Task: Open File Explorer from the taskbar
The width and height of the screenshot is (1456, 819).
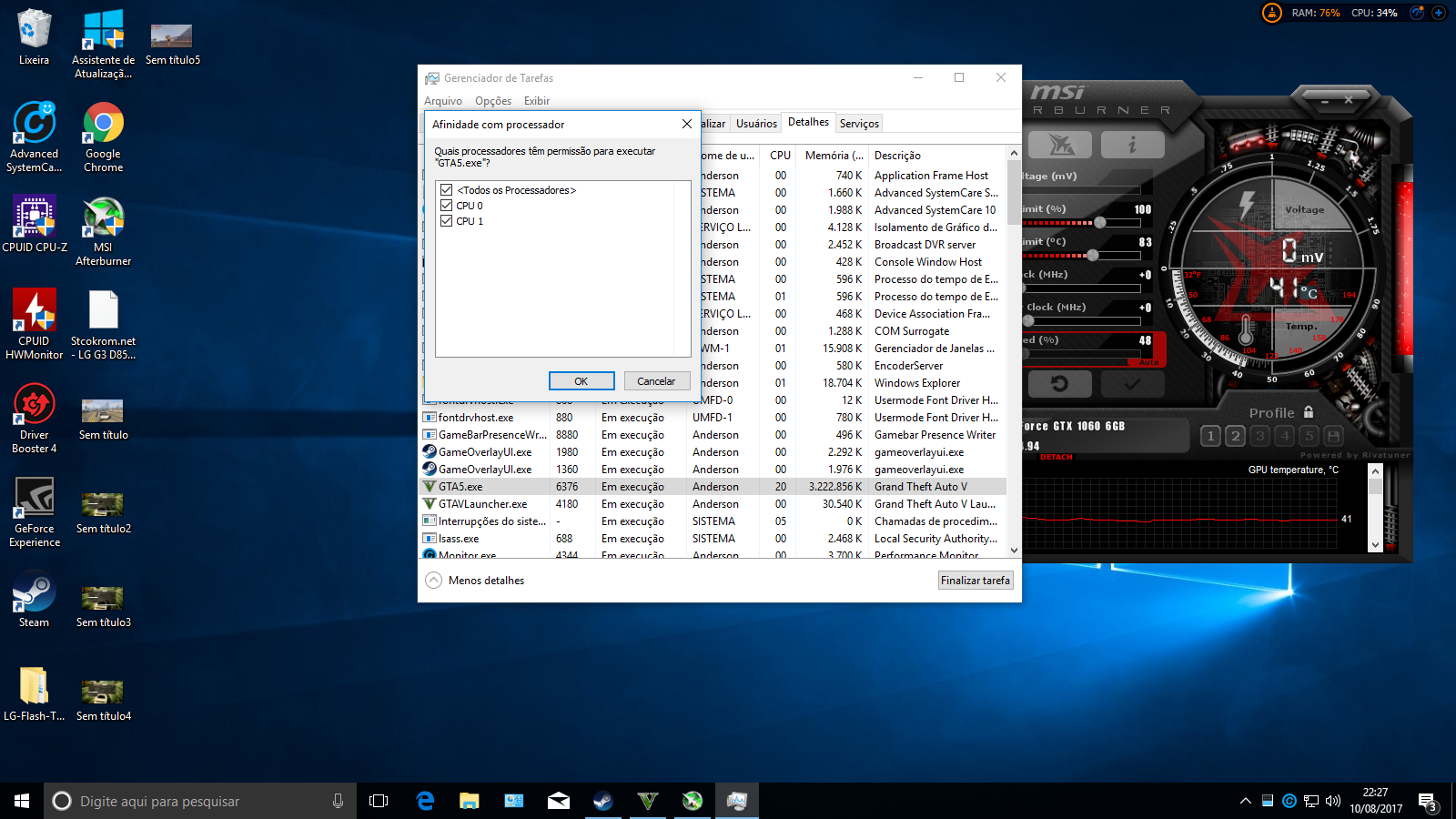Action: 470,801
